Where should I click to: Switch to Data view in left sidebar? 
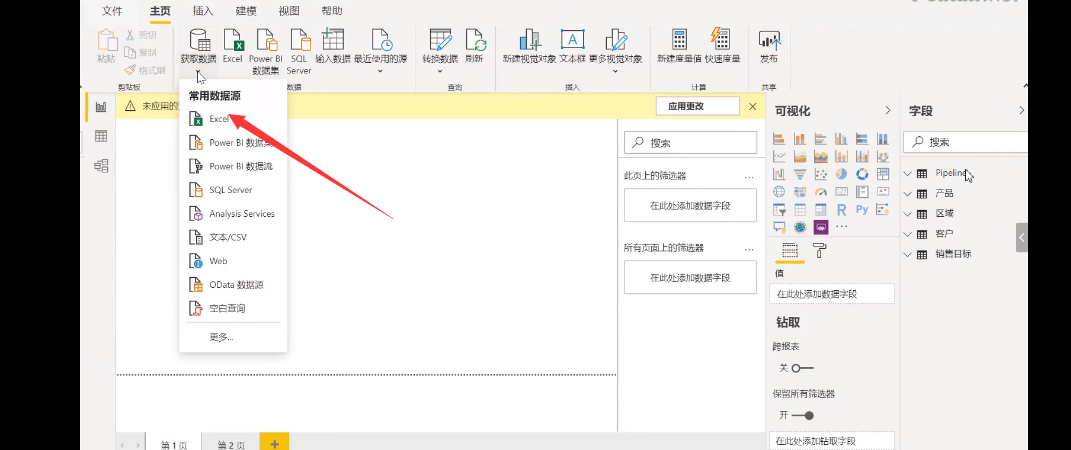coord(101,136)
